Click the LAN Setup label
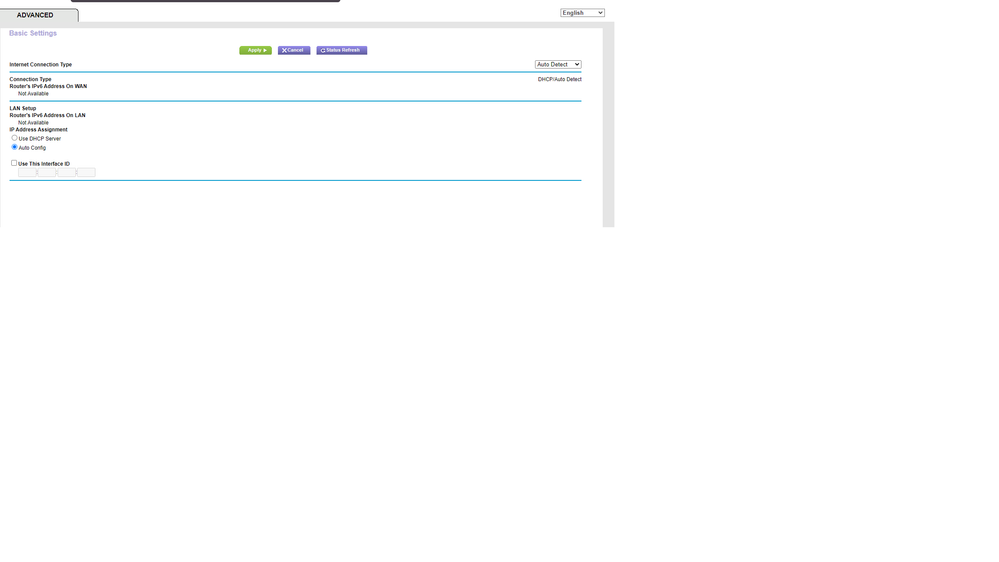 pyautogui.click(x=23, y=108)
